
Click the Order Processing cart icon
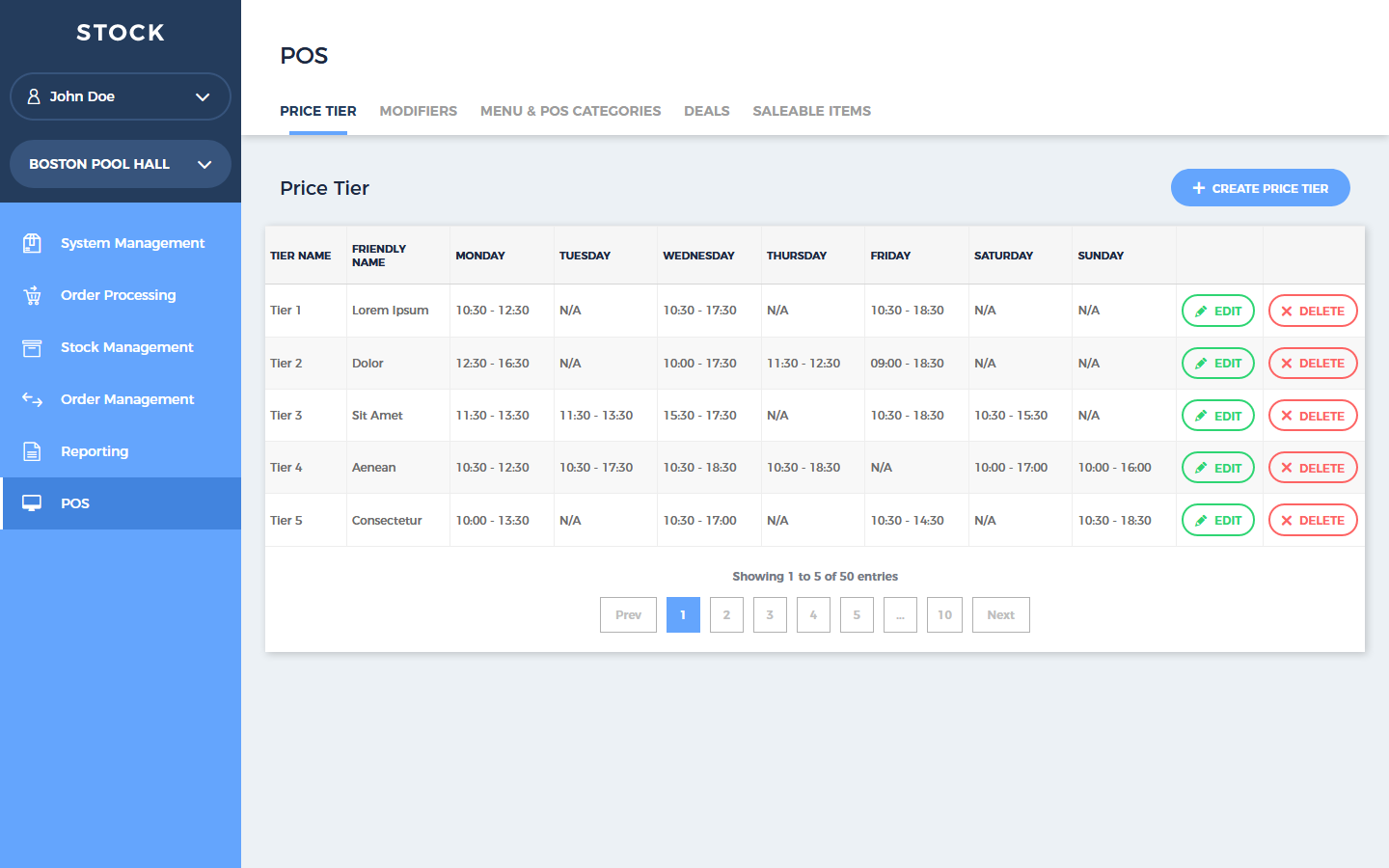click(x=32, y=295)
